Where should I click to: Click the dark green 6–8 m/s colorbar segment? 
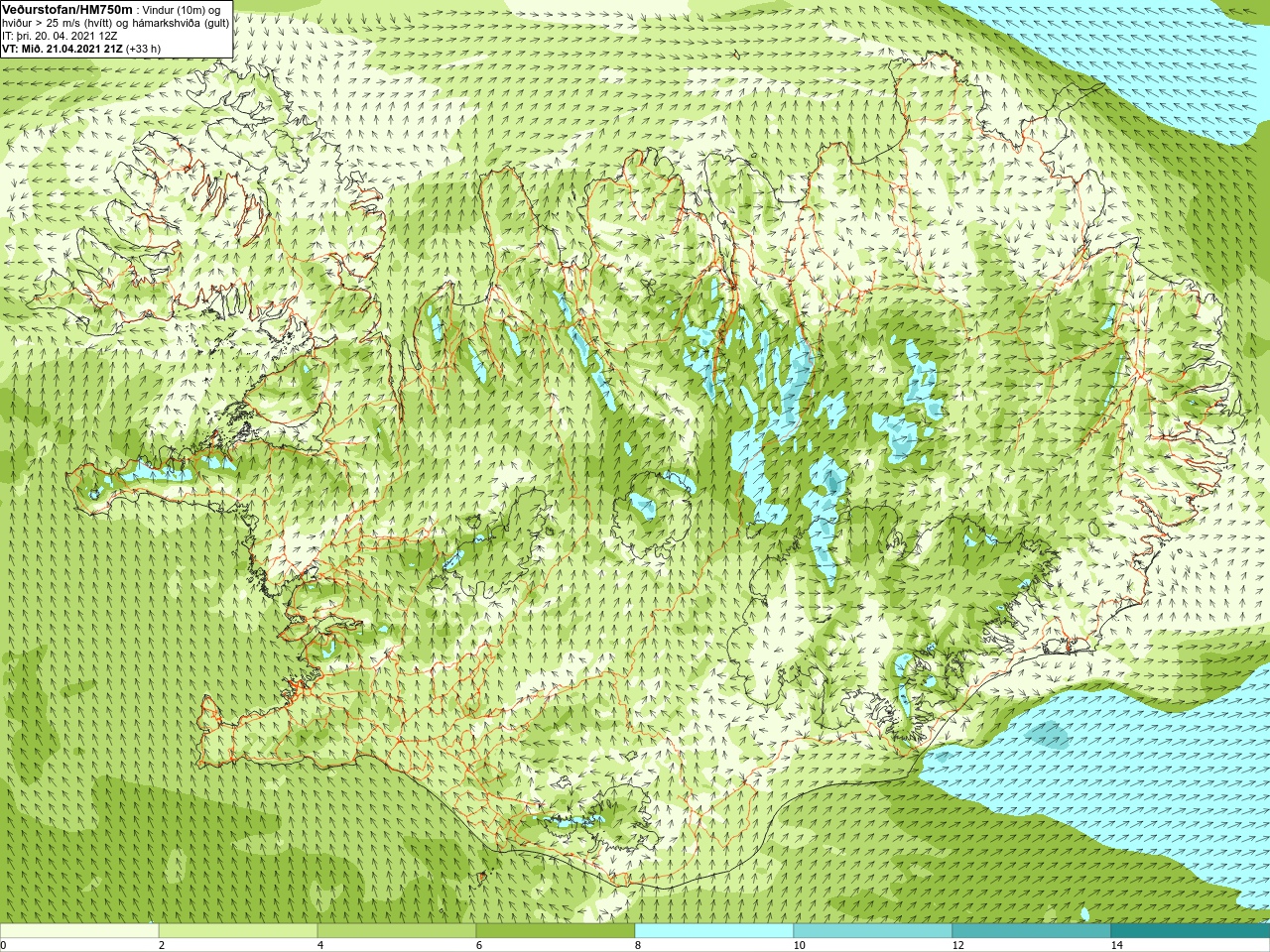coord(556,931)
